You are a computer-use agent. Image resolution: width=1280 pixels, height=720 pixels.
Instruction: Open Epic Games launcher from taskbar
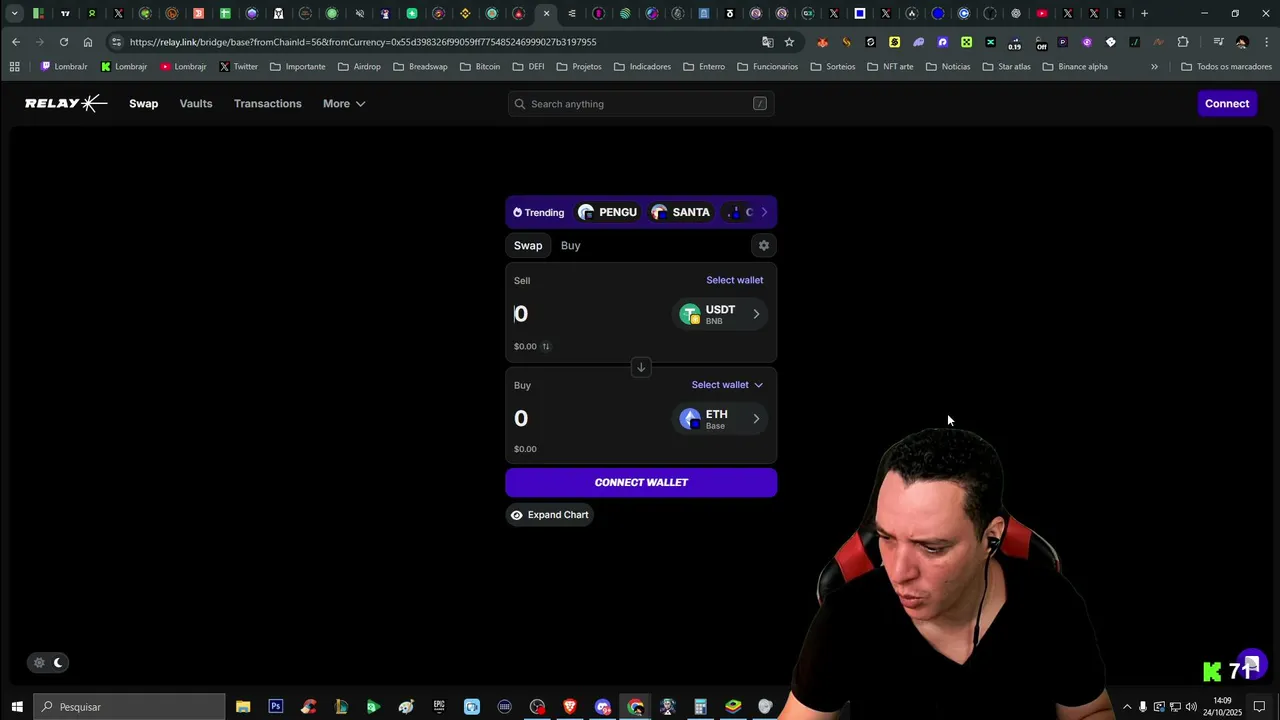(439, 707)
